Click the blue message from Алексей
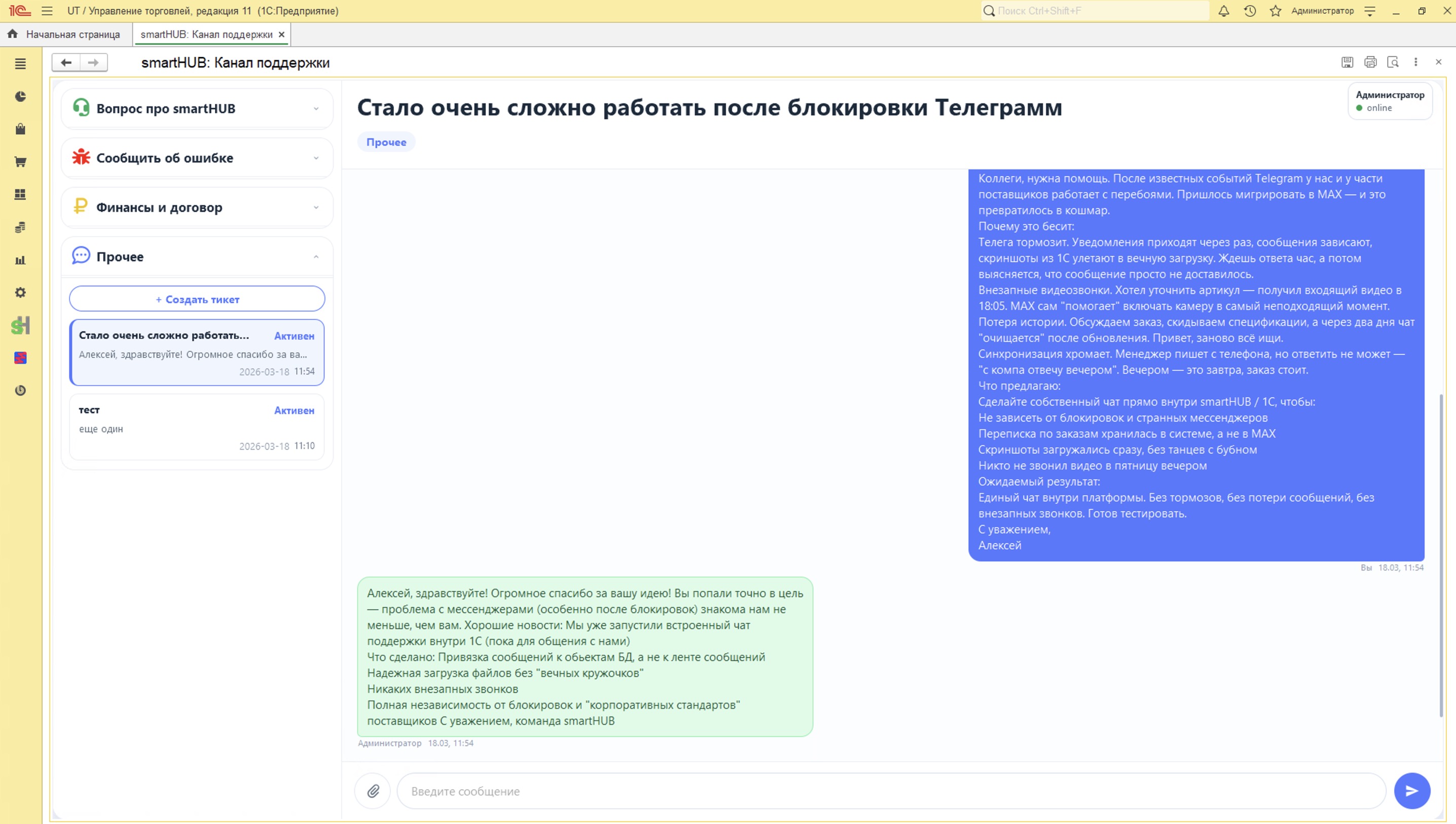 click(1196, 365)
